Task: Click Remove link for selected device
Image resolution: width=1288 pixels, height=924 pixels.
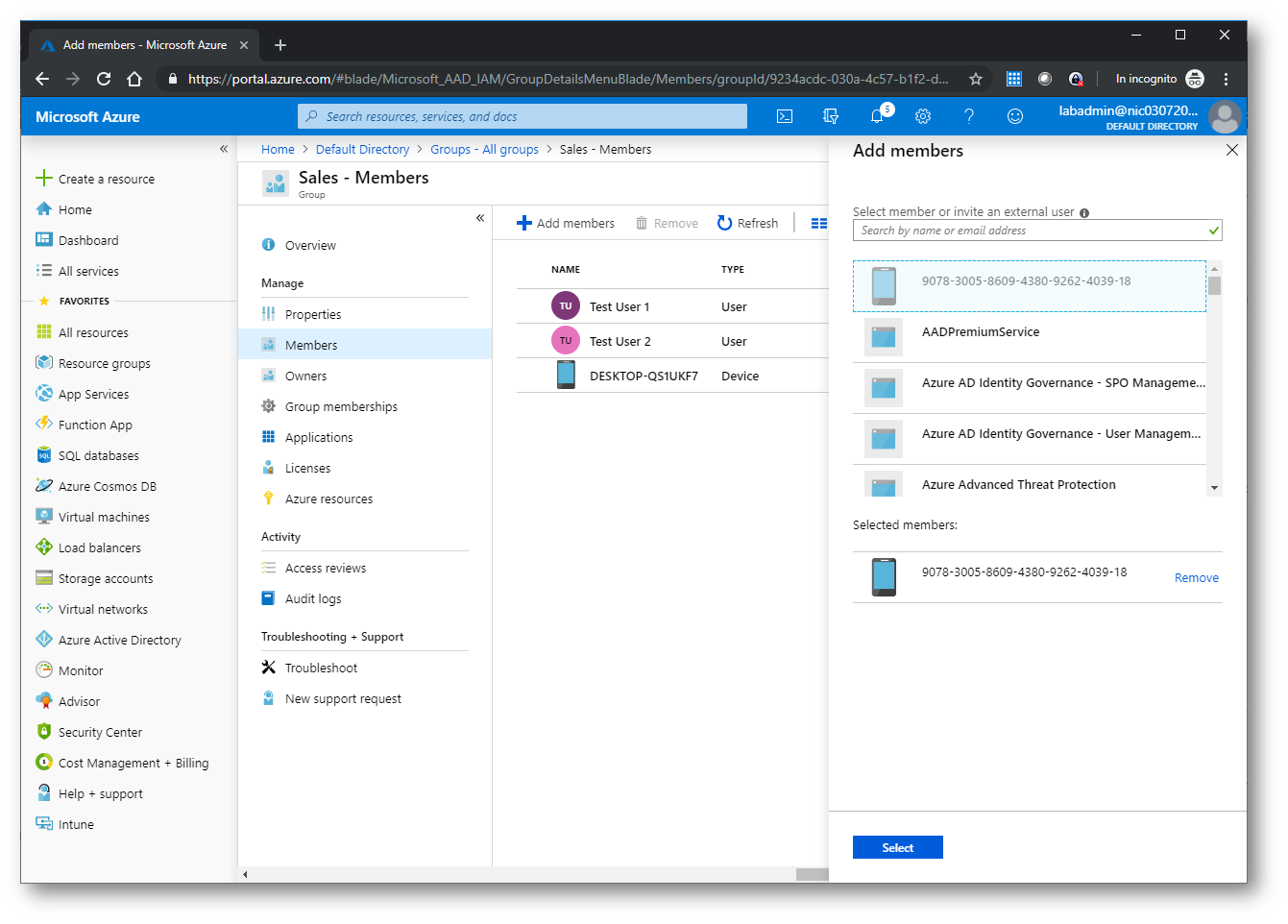Action: pyautogui.click(x=1196, y=577)
